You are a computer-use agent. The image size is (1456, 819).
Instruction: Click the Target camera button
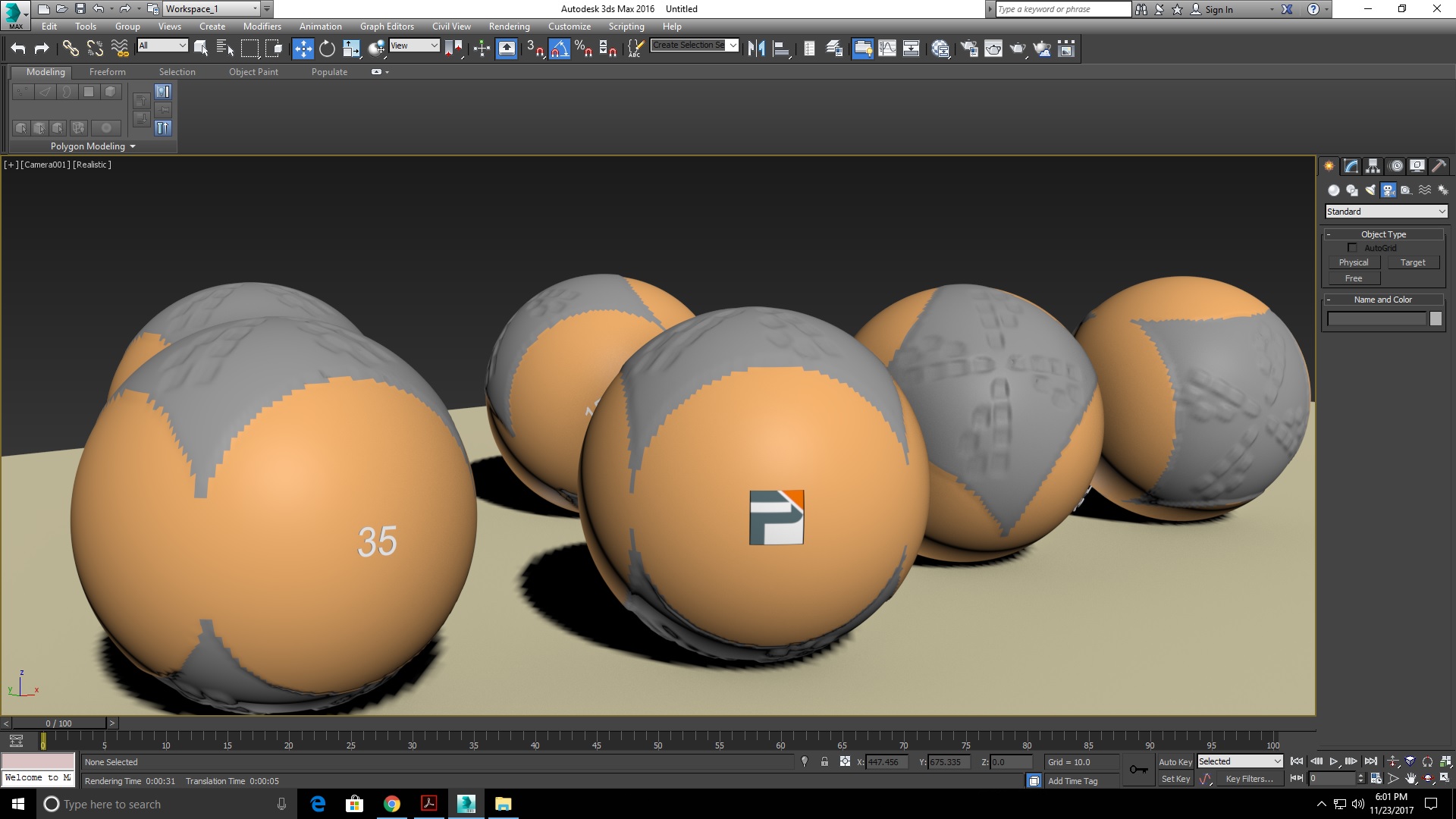(1412, 262)
